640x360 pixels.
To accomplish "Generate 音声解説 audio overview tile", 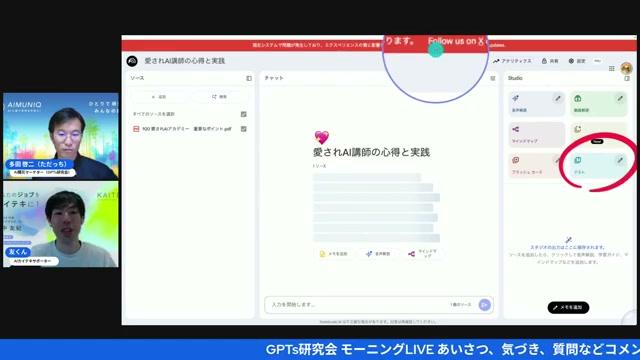I will pos(537,104).
